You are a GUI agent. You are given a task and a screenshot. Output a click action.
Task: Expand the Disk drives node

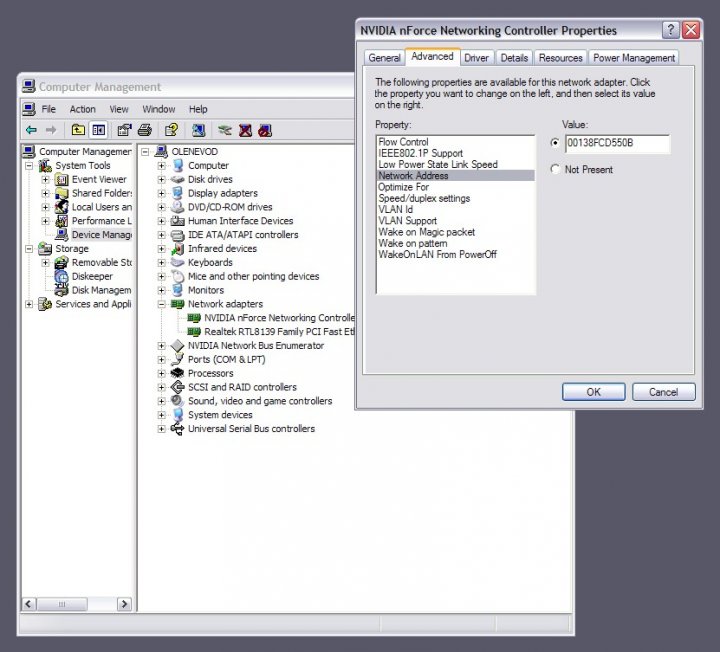(161, 180)
